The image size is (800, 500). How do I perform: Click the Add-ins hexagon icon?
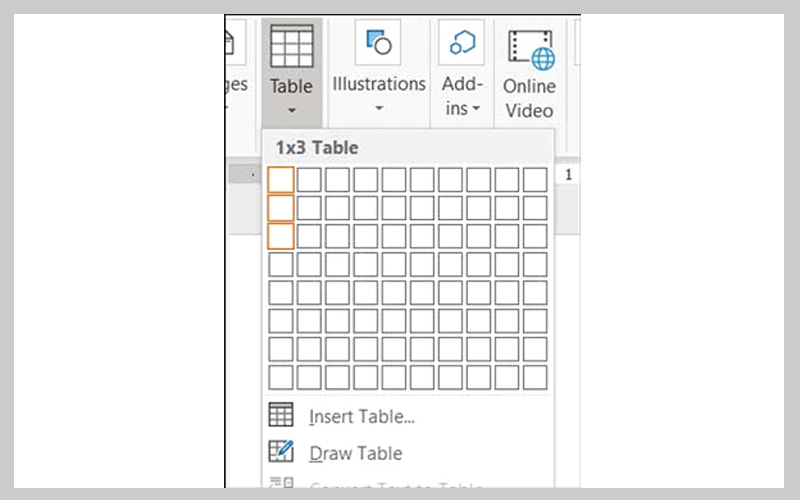click(x=462, y=43)
